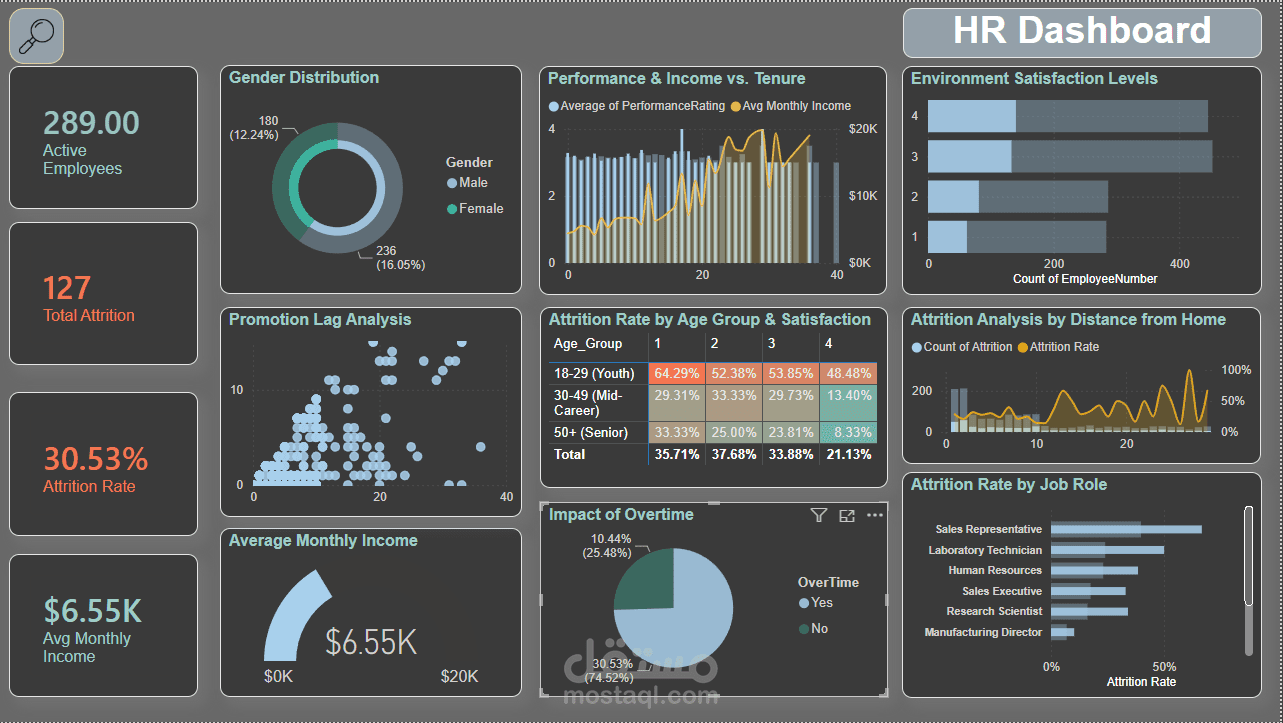Screen dimensions: 1283x723
Task: Click the 64.29% cell in the attrition table
Action: 676,373
